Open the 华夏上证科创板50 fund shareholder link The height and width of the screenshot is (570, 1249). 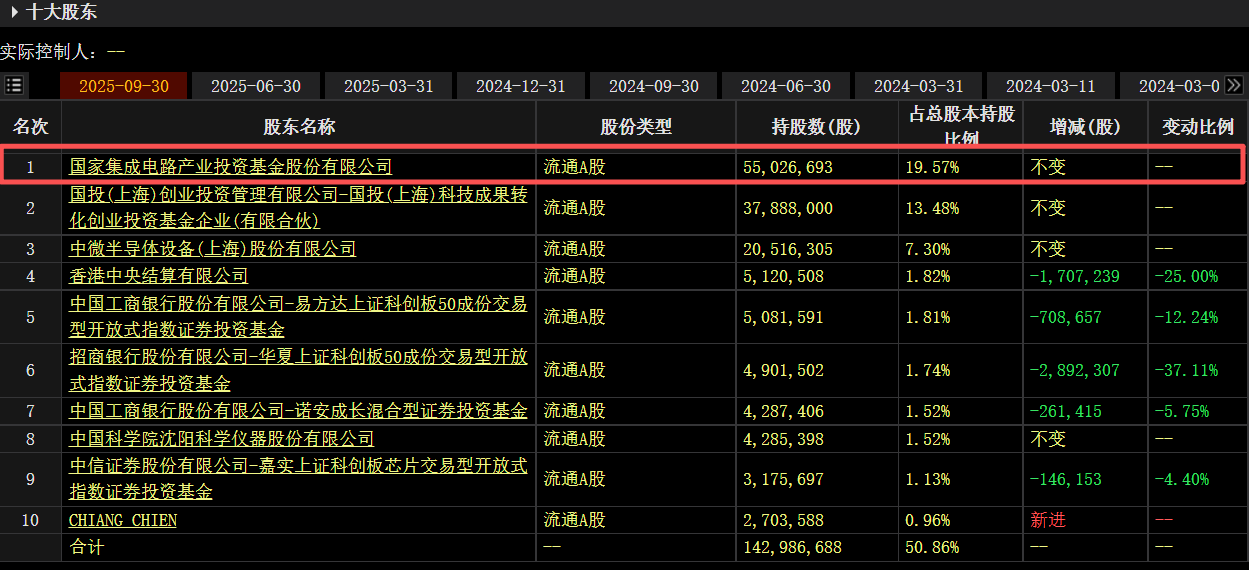coord(298,371)
